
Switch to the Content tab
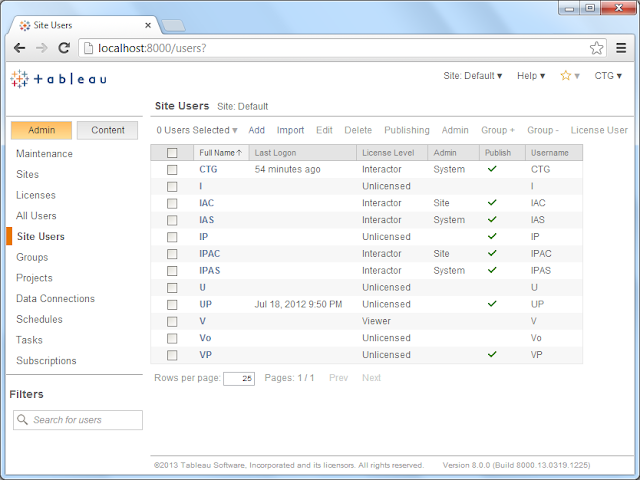107,130
